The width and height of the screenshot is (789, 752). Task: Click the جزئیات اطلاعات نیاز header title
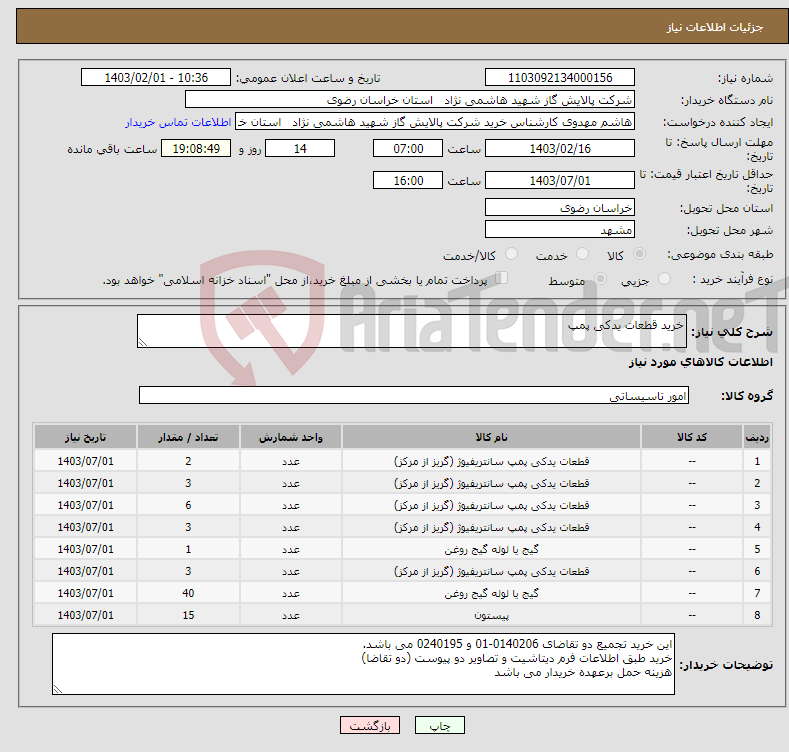[x=715, y=27]
